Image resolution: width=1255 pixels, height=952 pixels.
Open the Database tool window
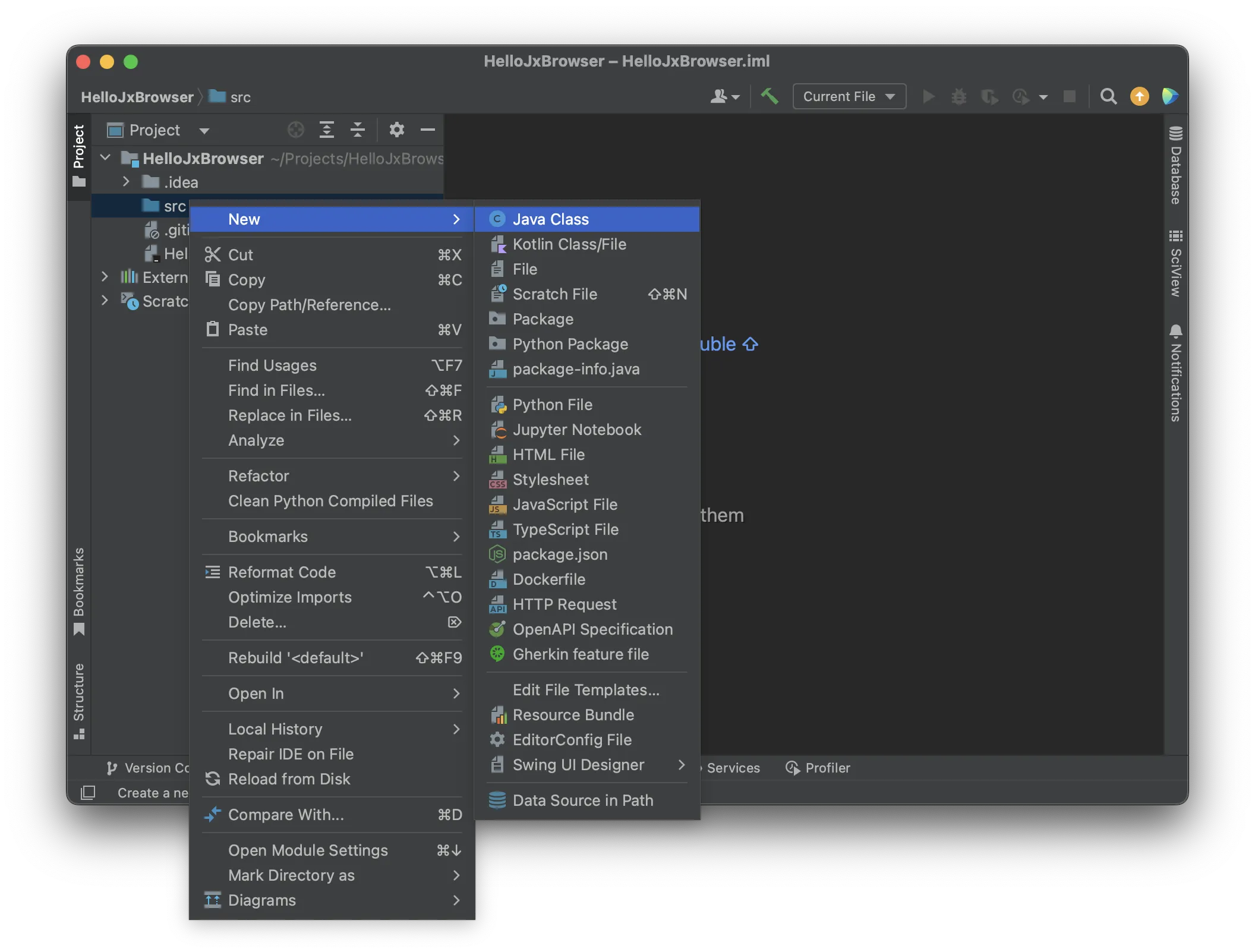(x=1175, y=165)
